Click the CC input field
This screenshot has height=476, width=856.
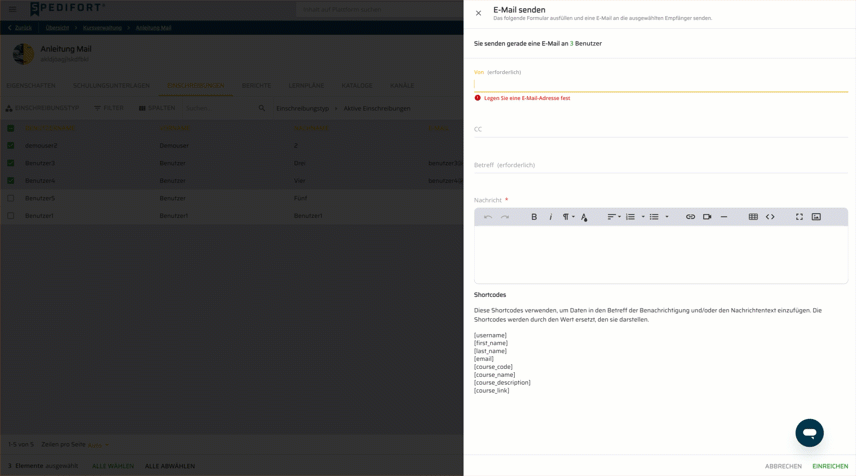[661, 129]
